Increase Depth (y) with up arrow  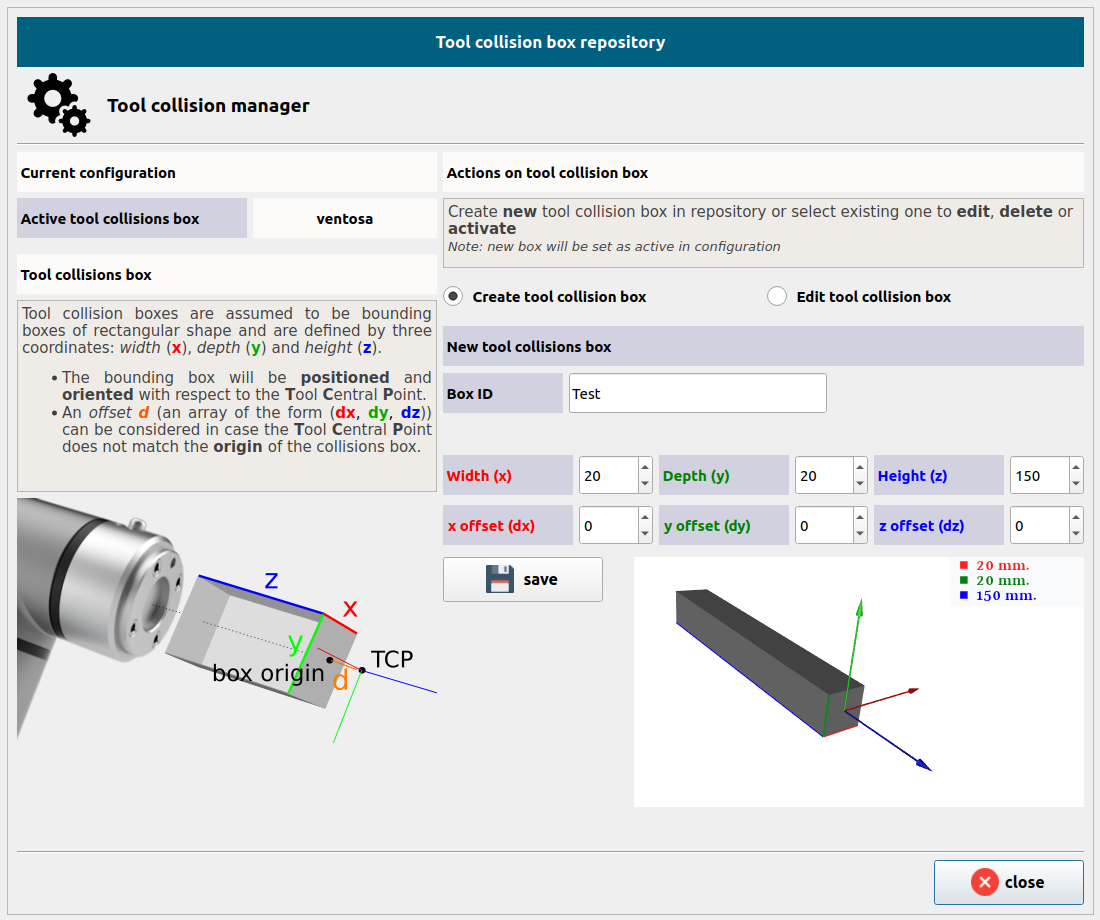(x=860, y=467)
